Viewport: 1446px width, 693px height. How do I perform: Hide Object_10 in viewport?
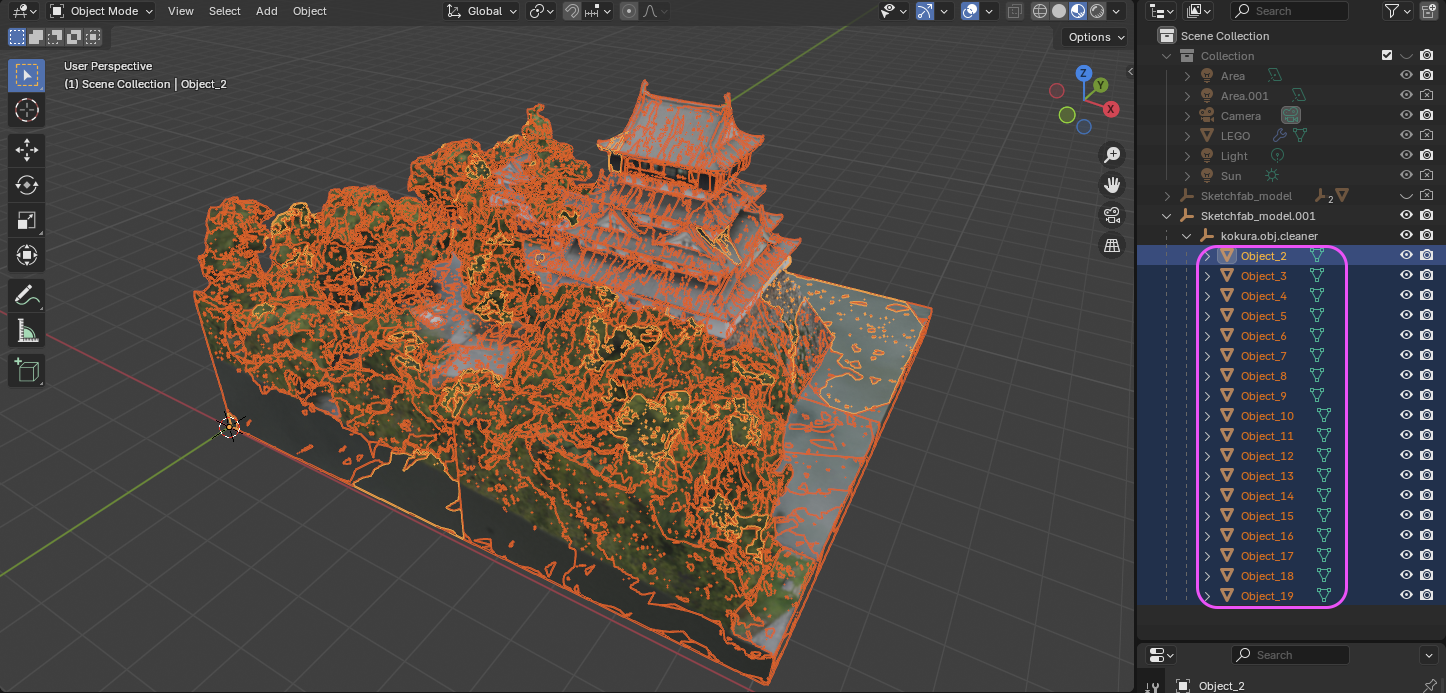[1406, 415]
